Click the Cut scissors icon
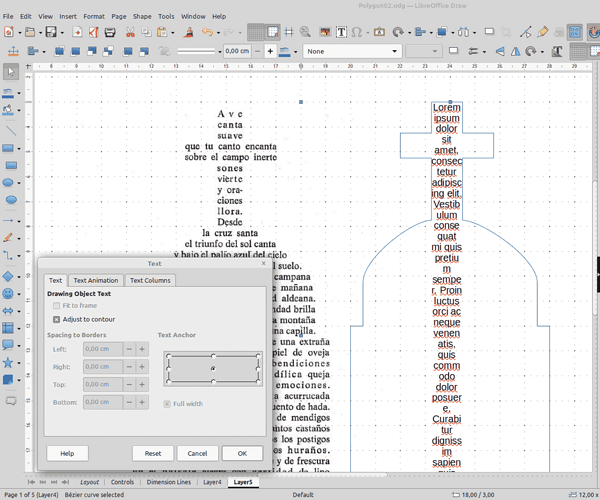 pos(130,32)
